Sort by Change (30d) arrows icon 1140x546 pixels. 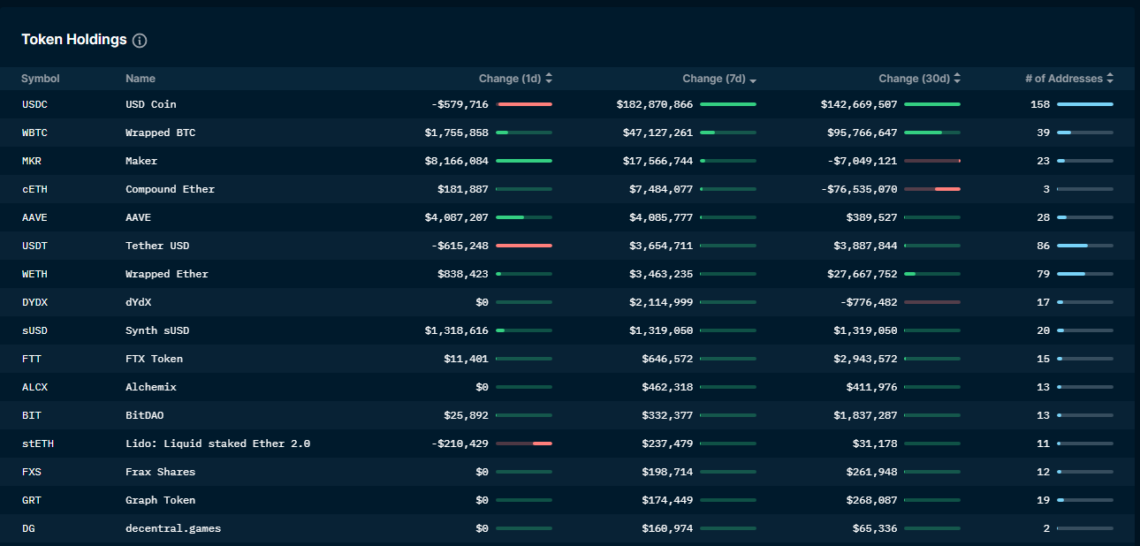[x=957, y=79]
